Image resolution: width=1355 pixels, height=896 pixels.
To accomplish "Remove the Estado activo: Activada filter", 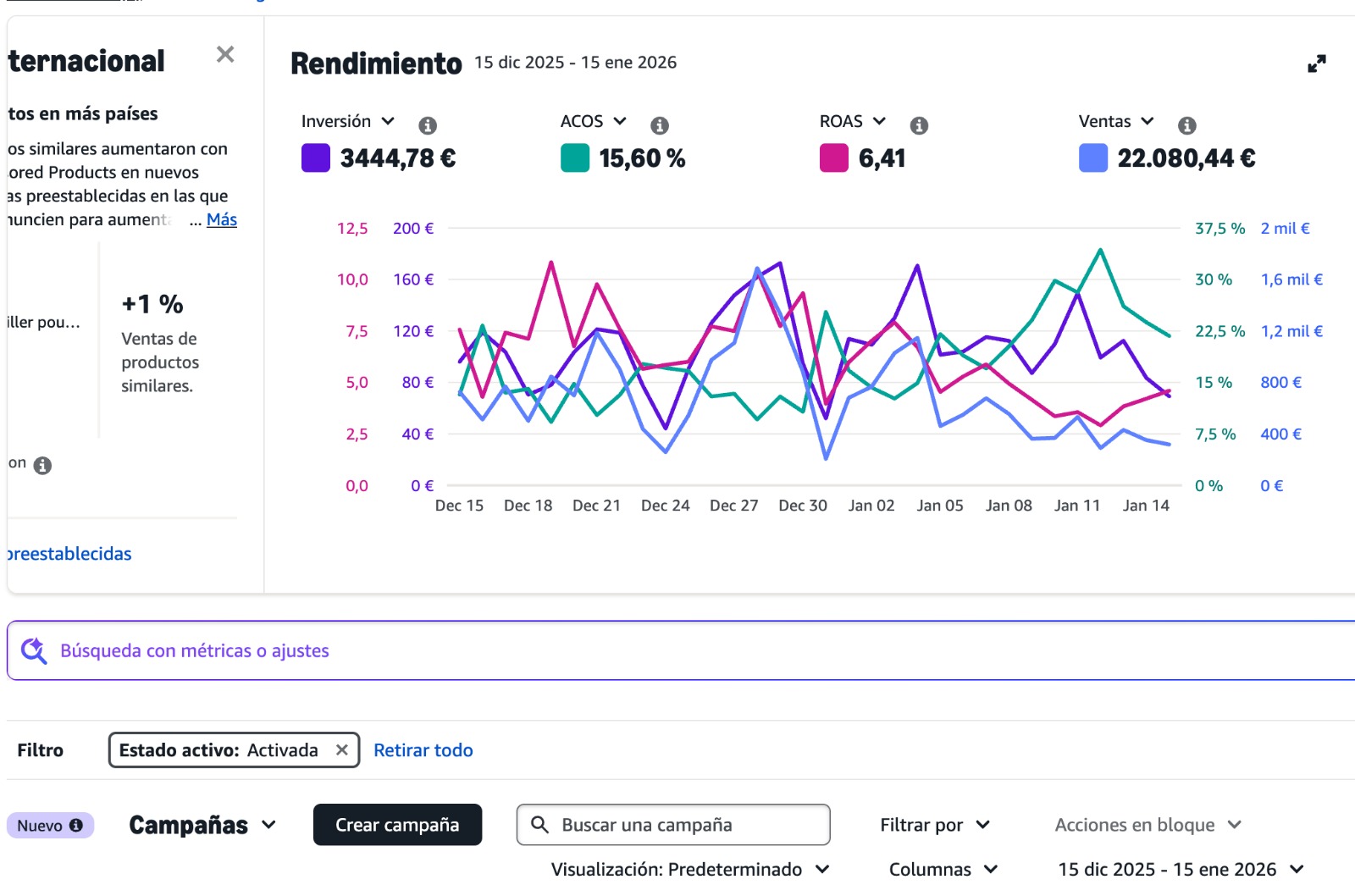I will tap(342, 749).
